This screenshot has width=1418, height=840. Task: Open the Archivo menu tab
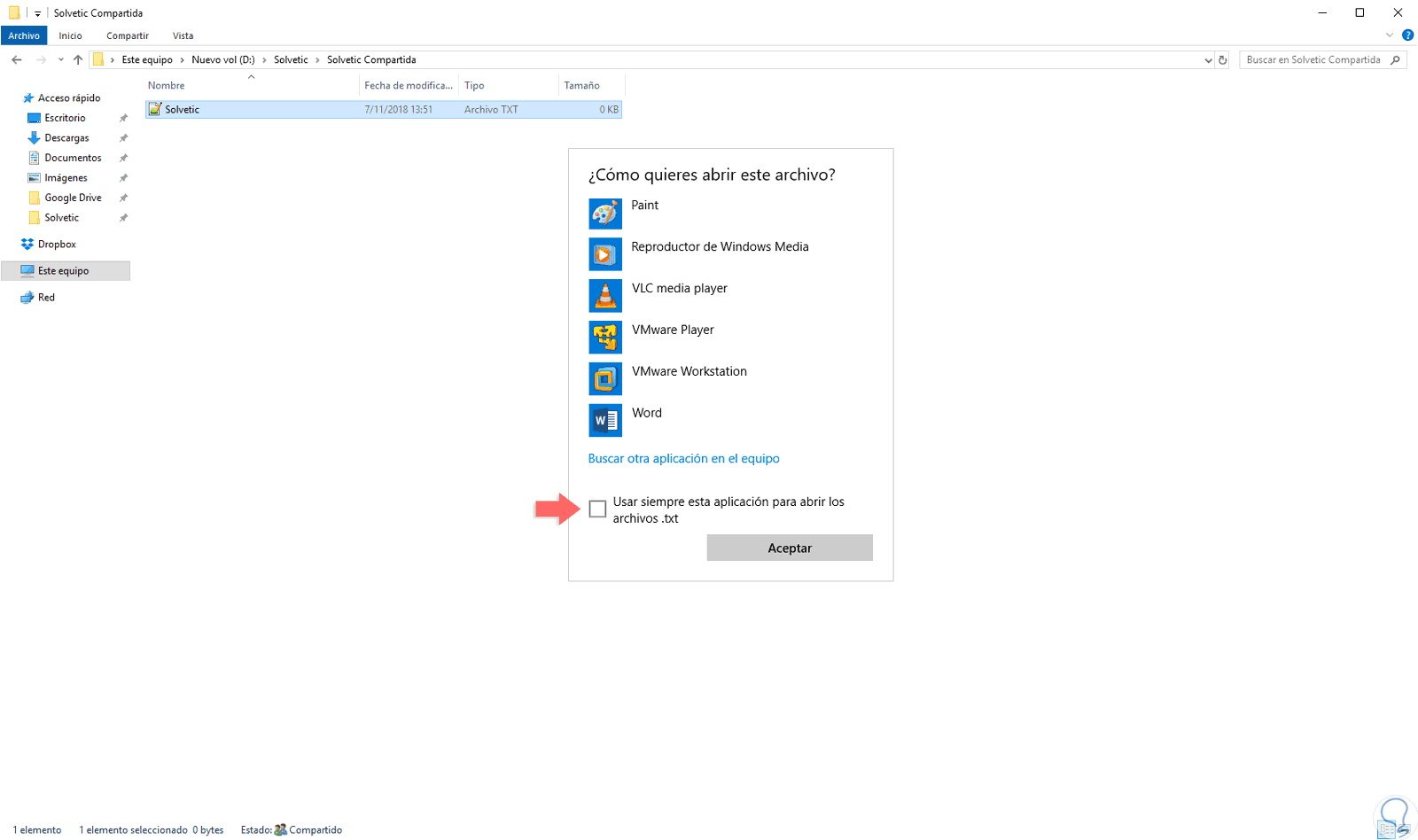(x=24, y=35)
